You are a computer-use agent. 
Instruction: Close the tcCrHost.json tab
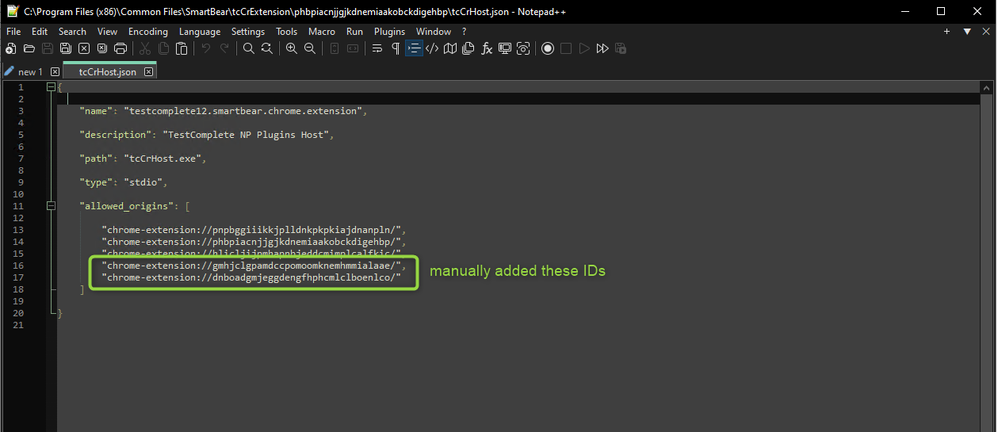pos(148,72)
